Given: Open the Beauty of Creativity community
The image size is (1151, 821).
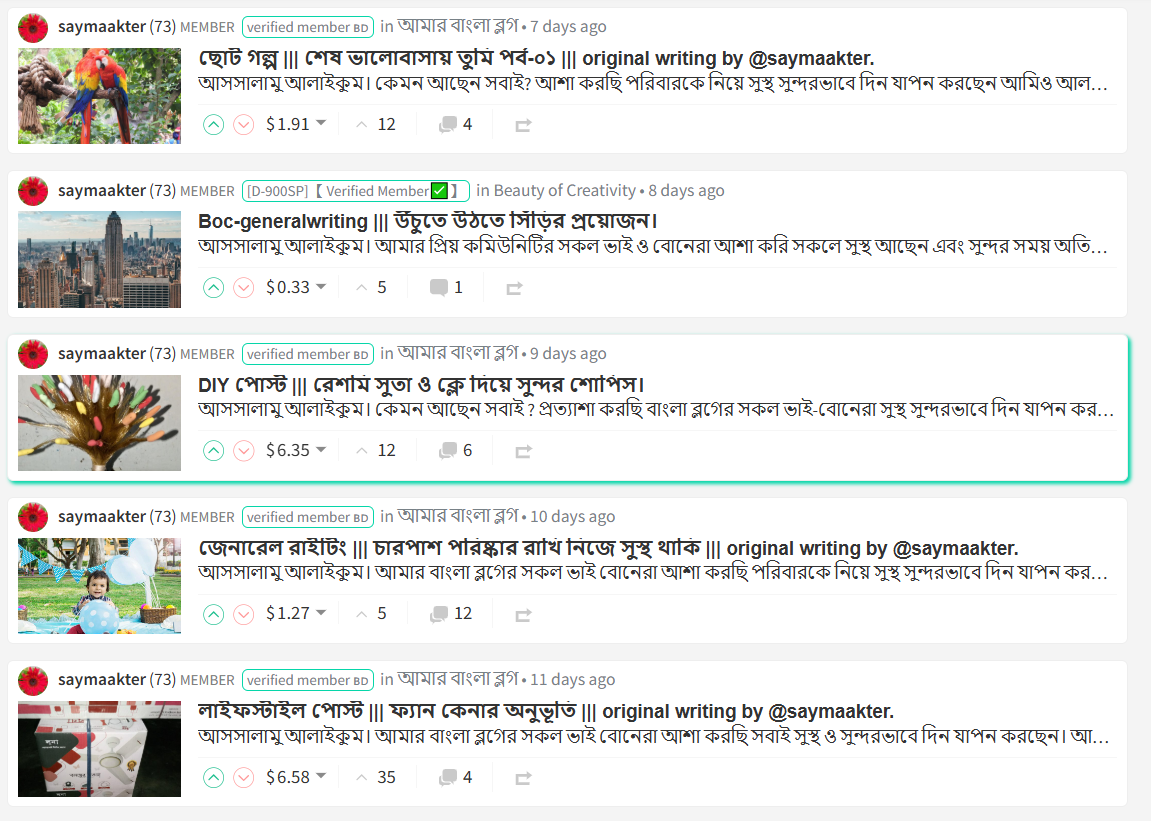Looking at the screenshot, I should 564,190.
